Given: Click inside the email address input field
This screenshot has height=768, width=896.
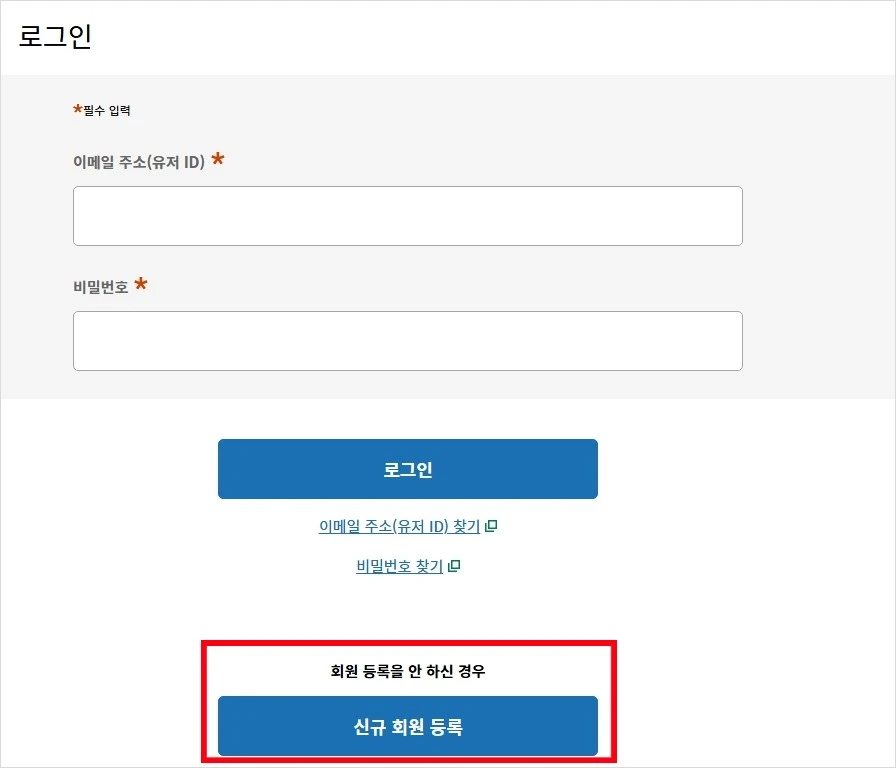Looking at the screenshot, I should 407,215.
